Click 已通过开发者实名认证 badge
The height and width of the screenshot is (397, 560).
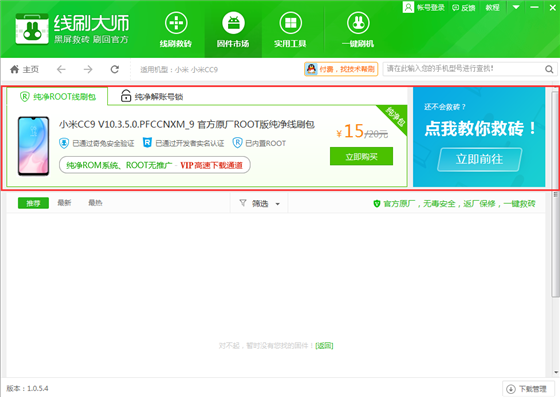pyautogui.click(x=184, y=143)
